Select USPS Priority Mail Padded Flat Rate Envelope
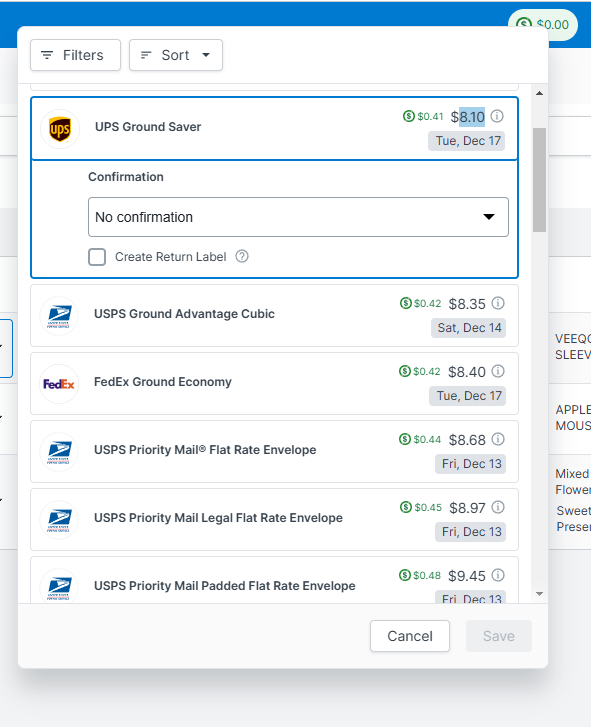The height and width of the screenshot is (727, 591). pos(274,580)
